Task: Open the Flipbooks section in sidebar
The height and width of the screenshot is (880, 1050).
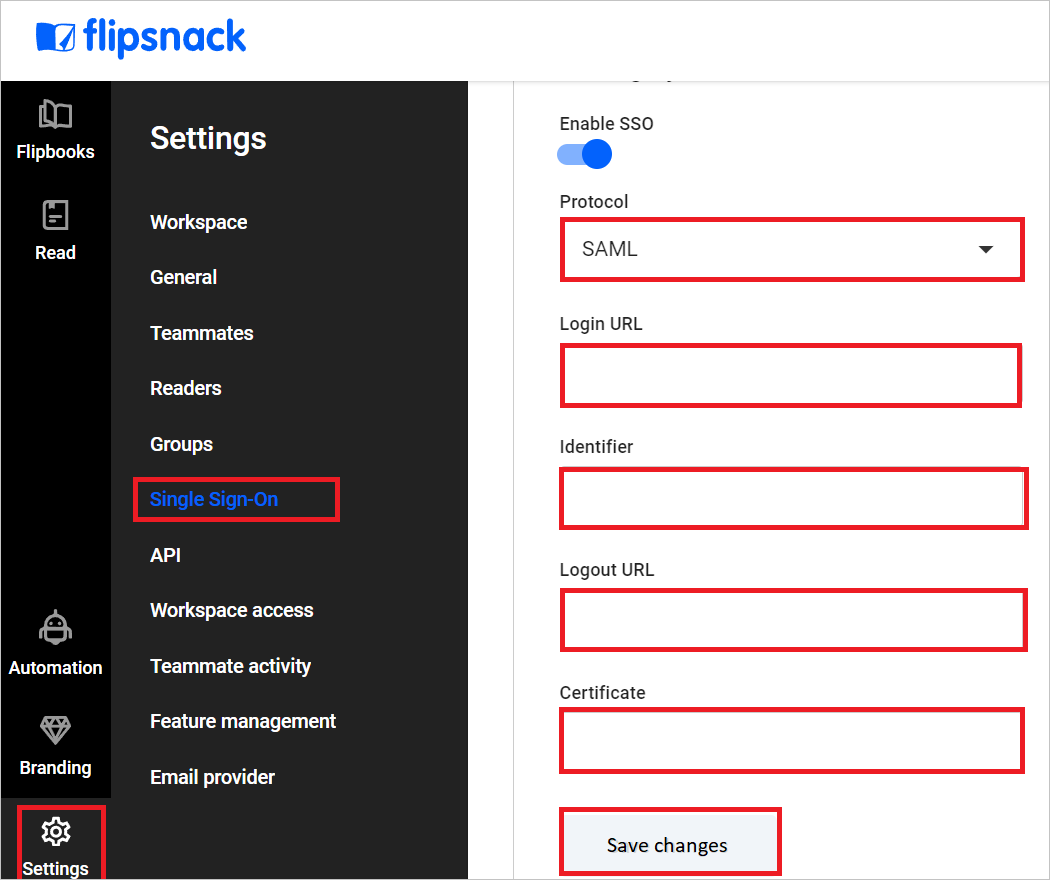Action: click(x=55, y=130)
